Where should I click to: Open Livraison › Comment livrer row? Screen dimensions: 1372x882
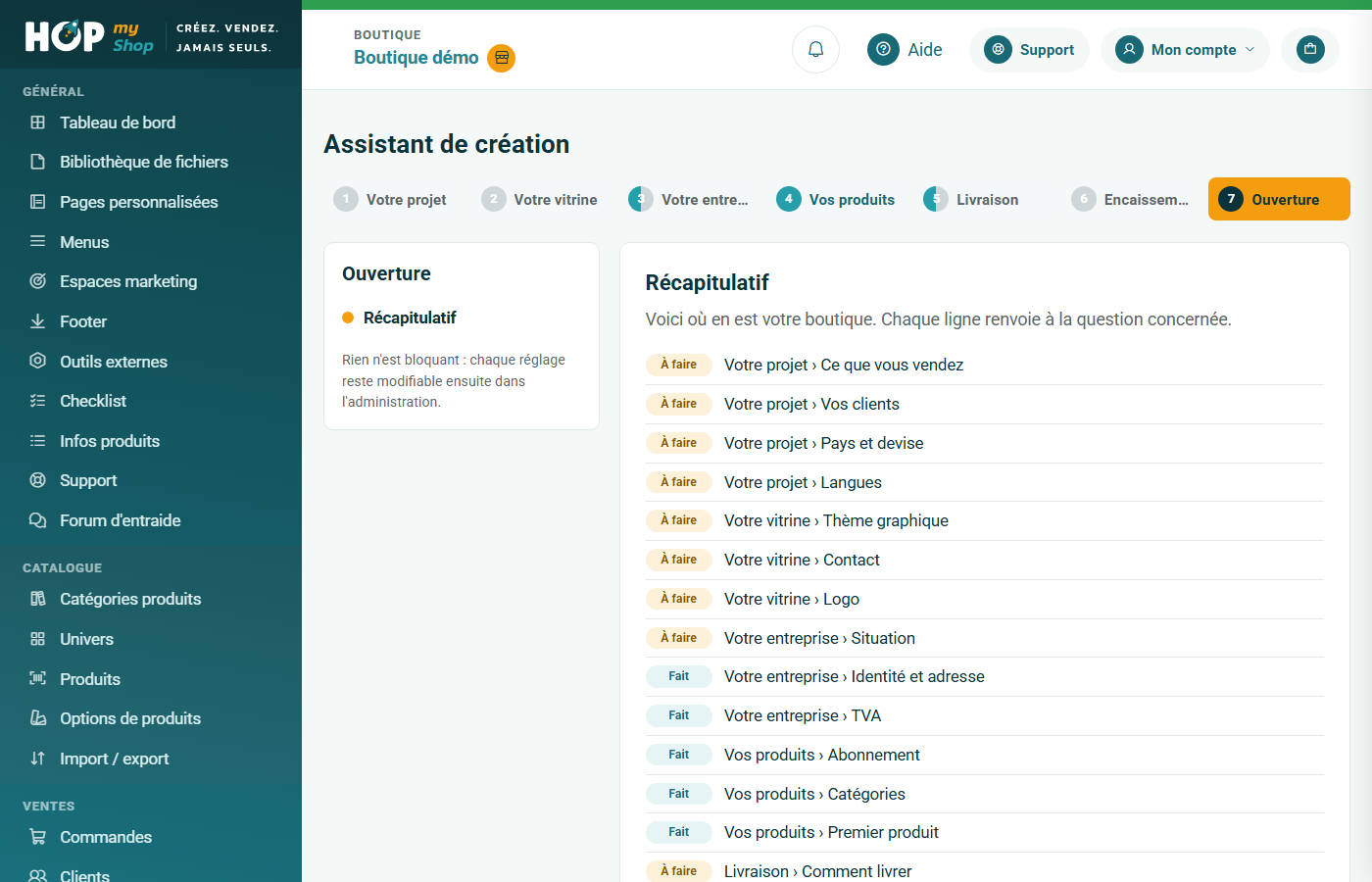[984, 871]
